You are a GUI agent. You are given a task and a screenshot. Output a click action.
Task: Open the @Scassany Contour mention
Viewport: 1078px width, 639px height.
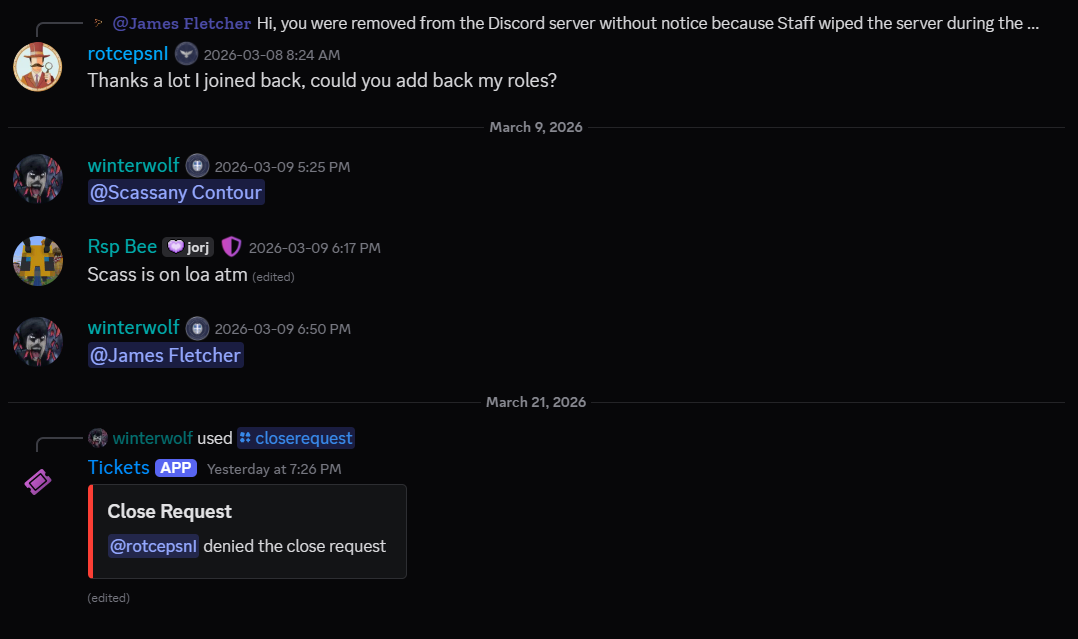click(176, 193)
